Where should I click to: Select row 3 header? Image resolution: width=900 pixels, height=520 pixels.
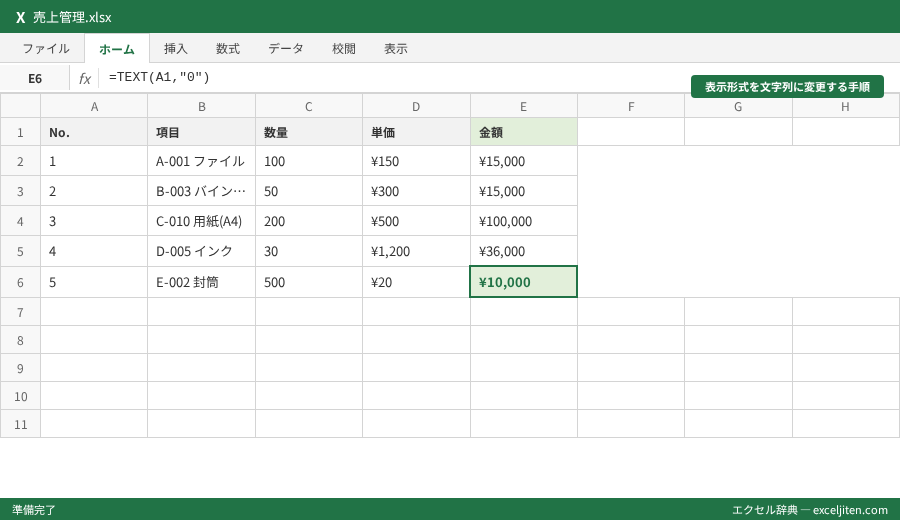(x=20, y=191)
